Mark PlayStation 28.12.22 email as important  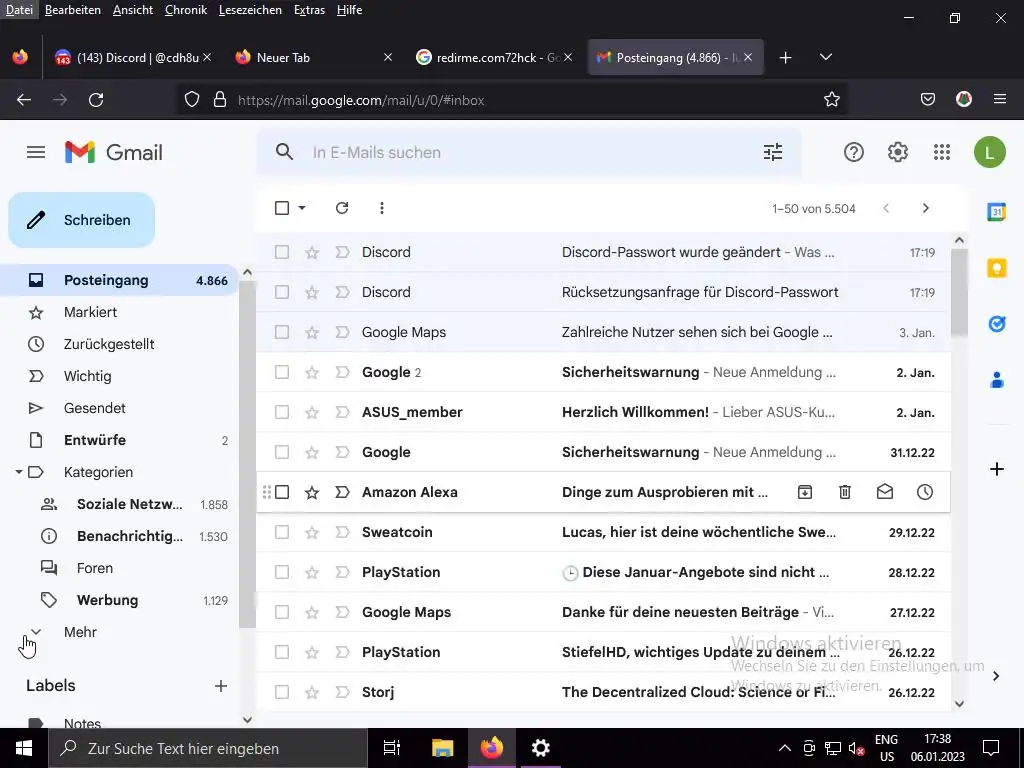point(342,572)
